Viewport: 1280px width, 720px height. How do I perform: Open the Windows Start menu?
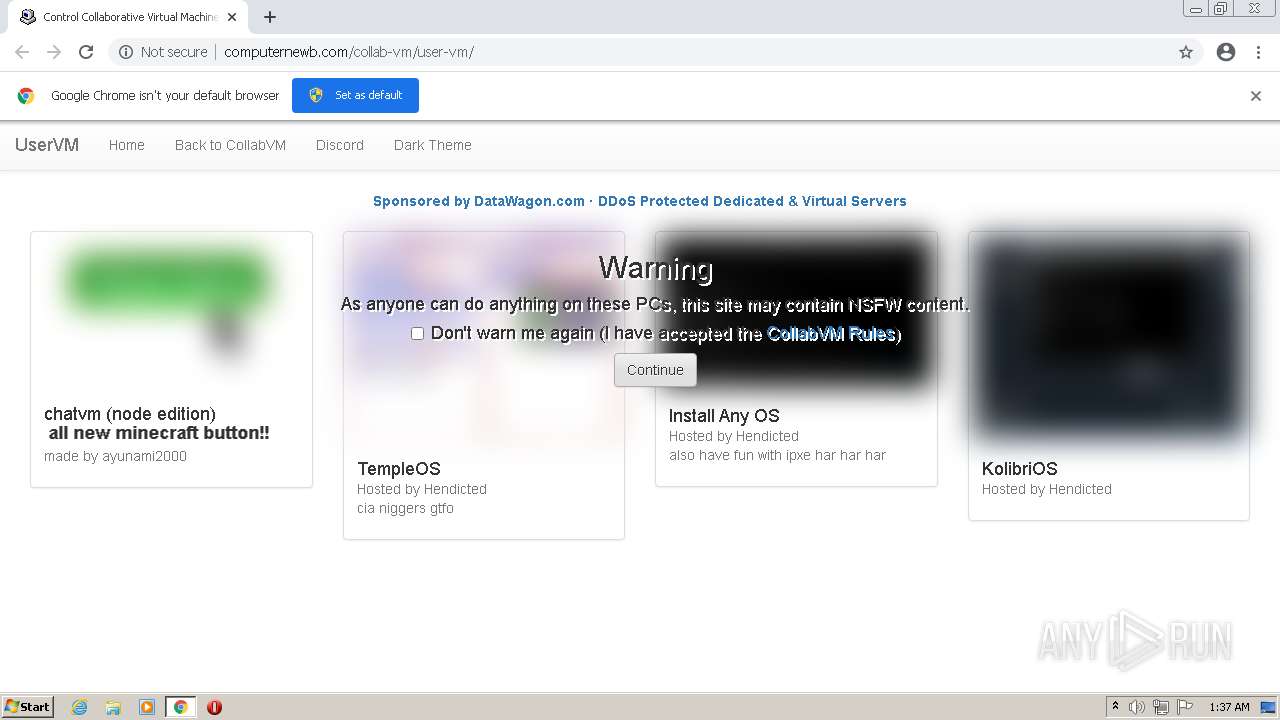click(x=28, y=706)
